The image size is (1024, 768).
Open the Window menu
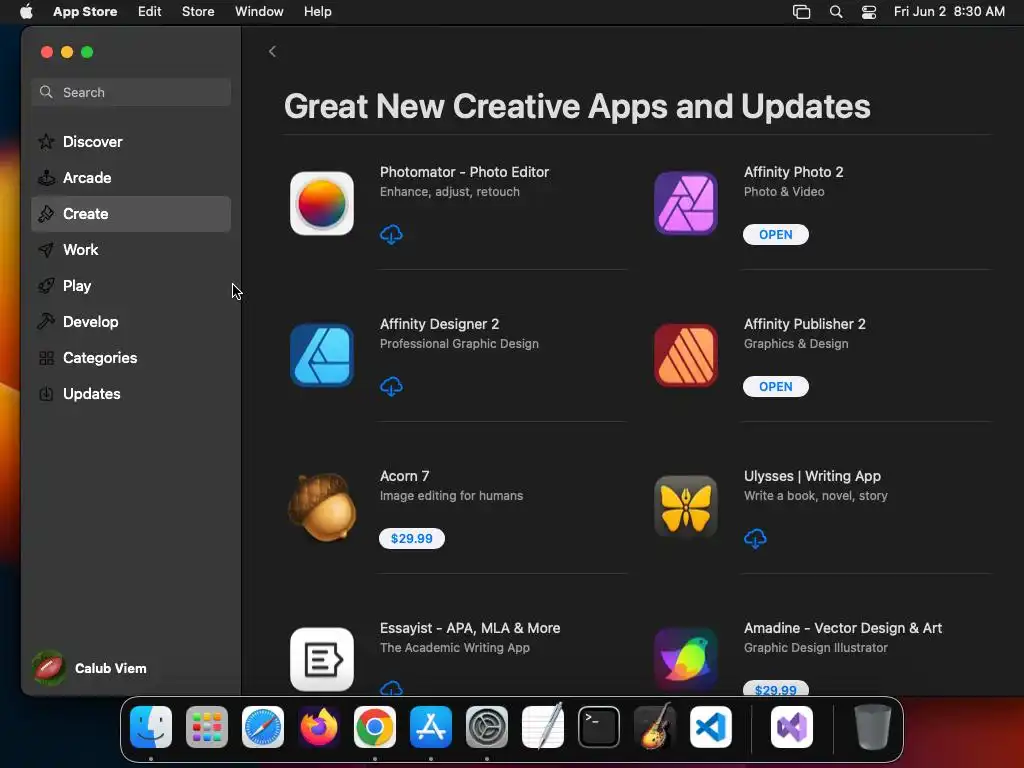coord(259,11)
